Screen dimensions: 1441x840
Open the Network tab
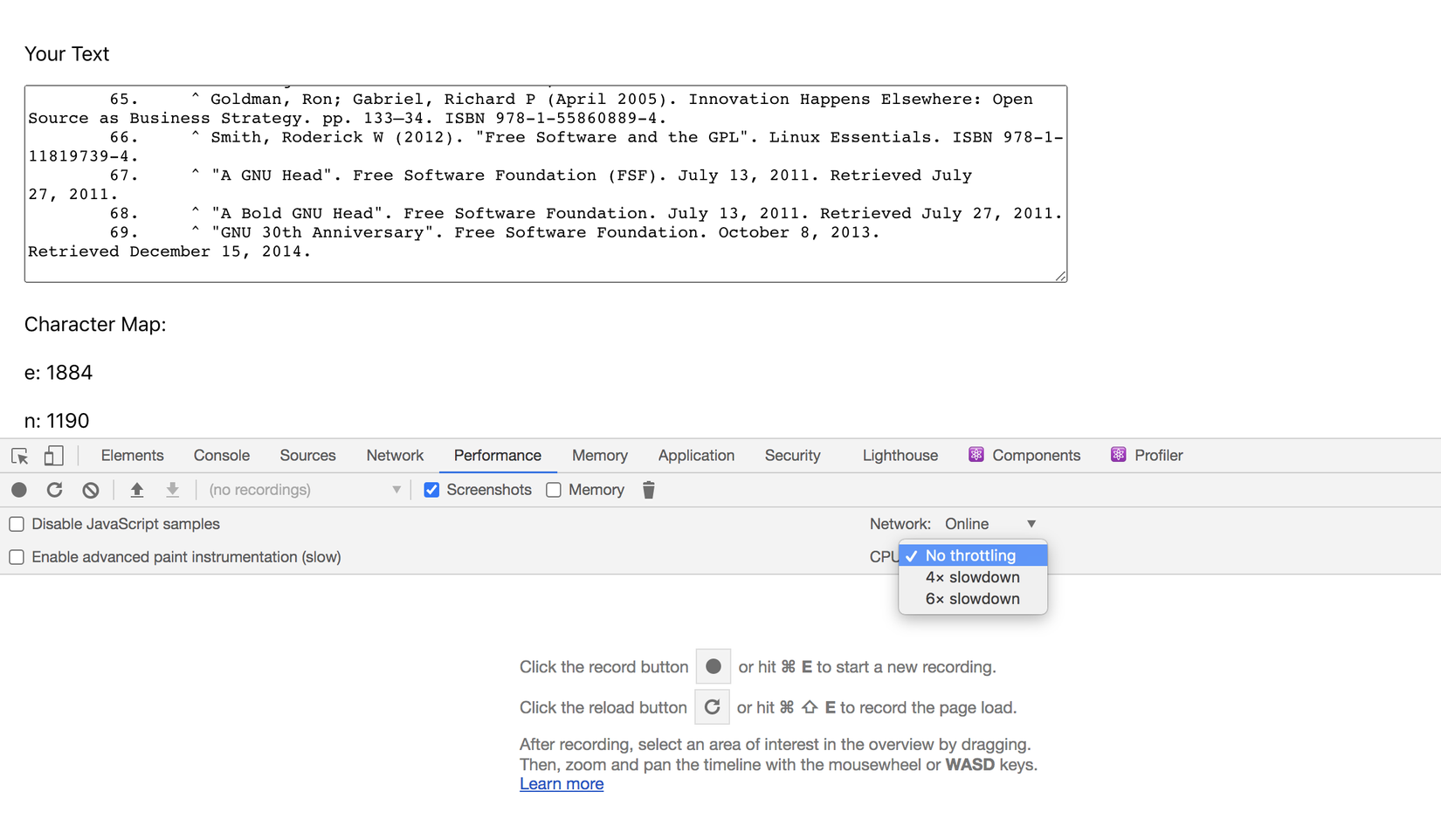pyautogui.click(x=395, y=456)
